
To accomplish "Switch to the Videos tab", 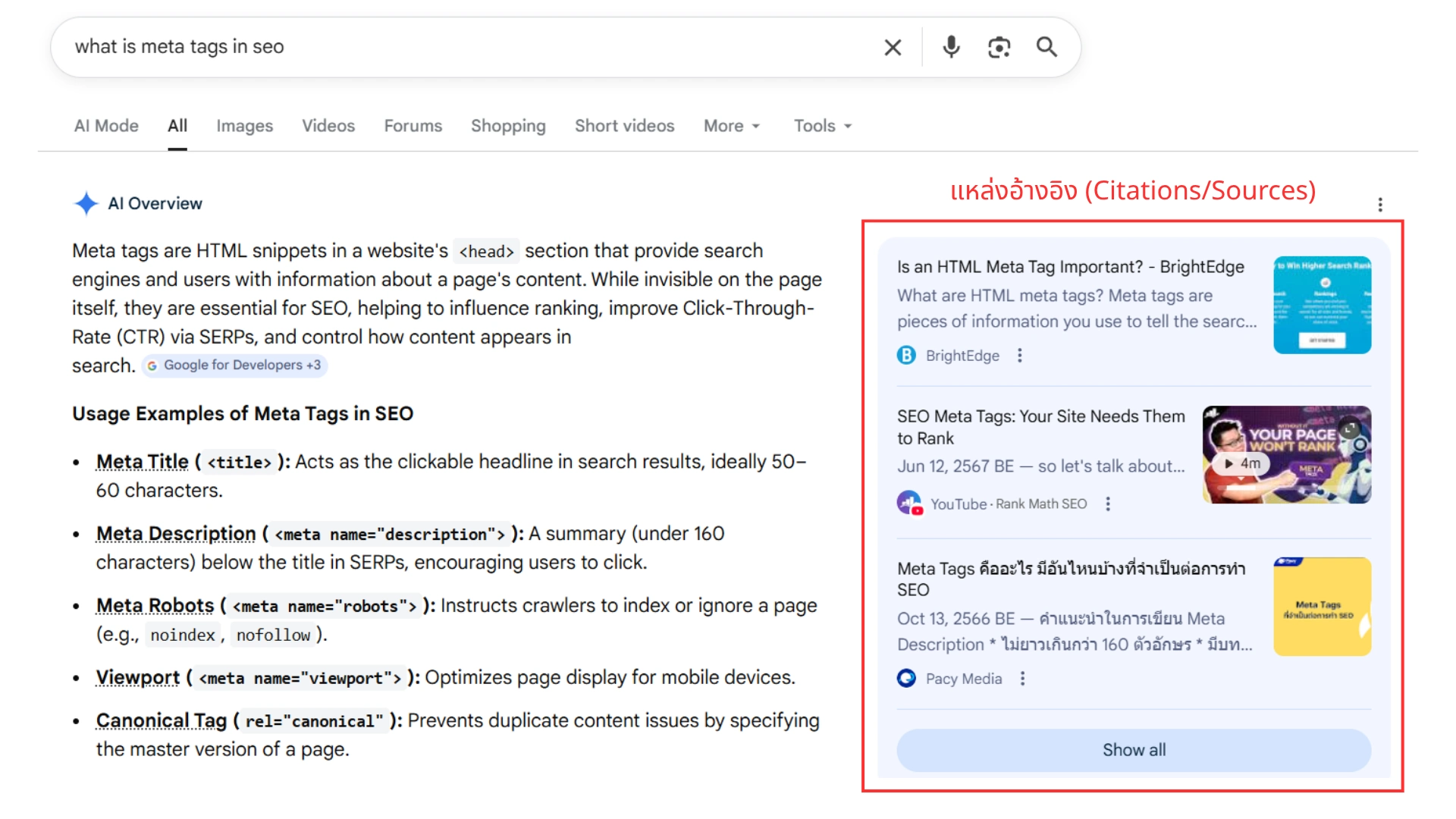I will click(328, 126).
